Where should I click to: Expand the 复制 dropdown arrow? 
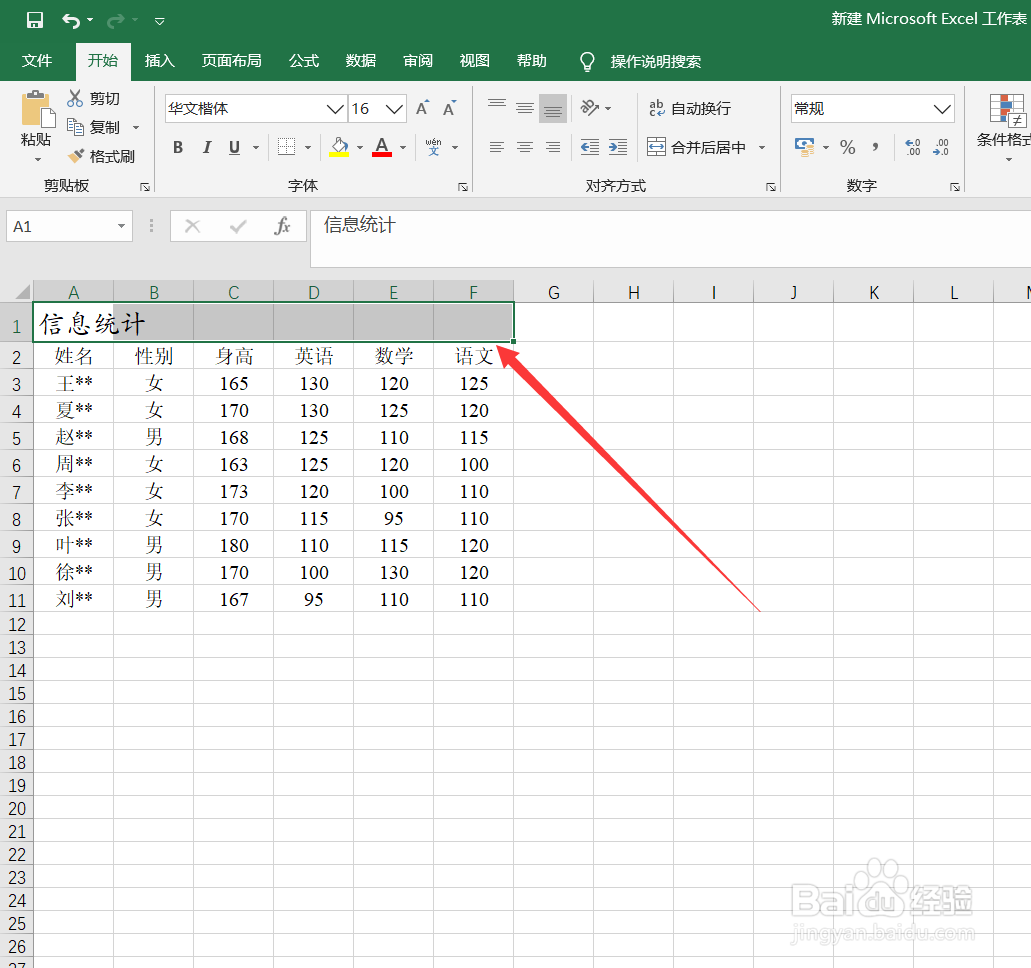(136, 128)
